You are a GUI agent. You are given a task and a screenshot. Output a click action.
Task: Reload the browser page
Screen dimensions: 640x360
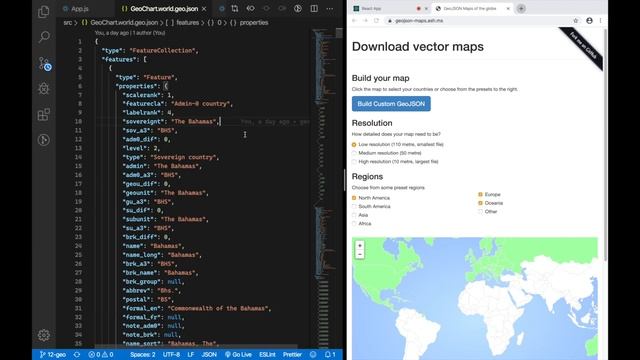coord(376,20)
